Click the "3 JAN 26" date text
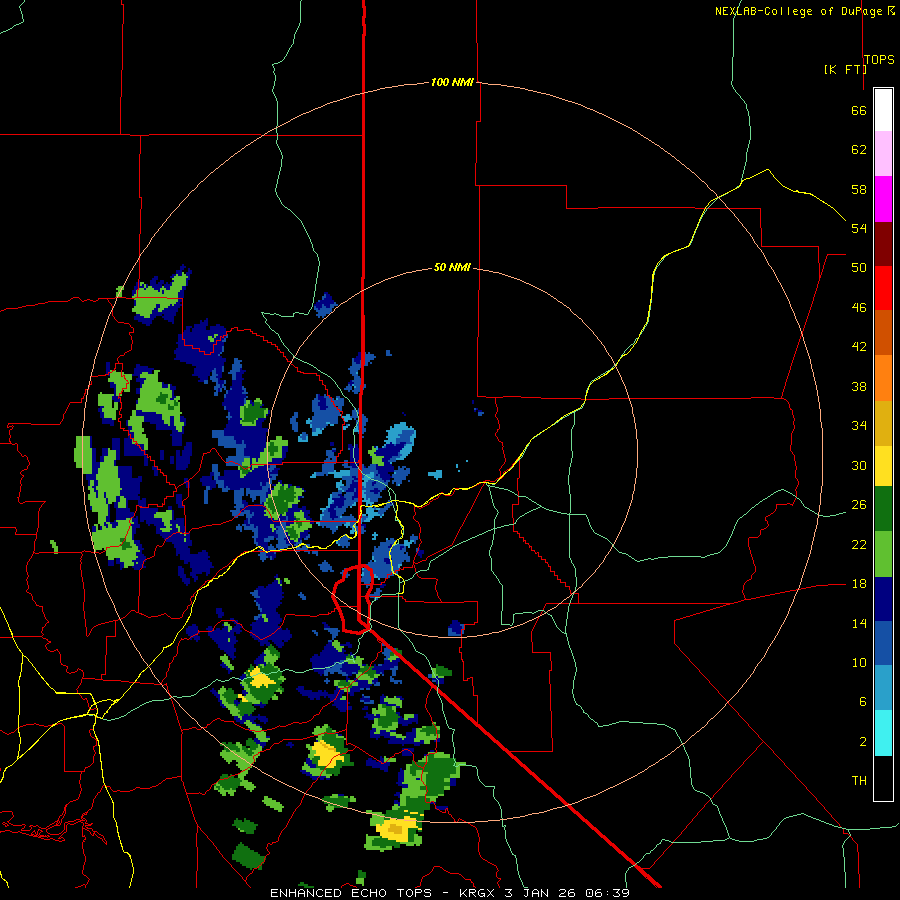This screenshot has width=900, height=900. 542,893
